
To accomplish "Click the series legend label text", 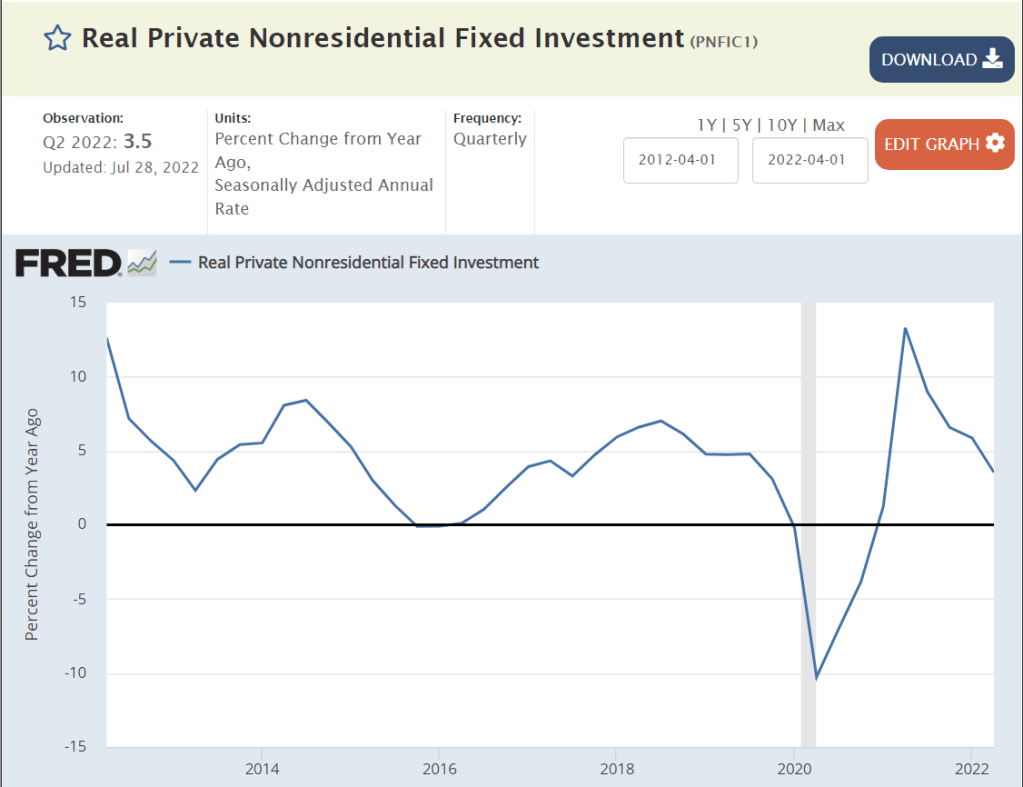I will 368,262.
